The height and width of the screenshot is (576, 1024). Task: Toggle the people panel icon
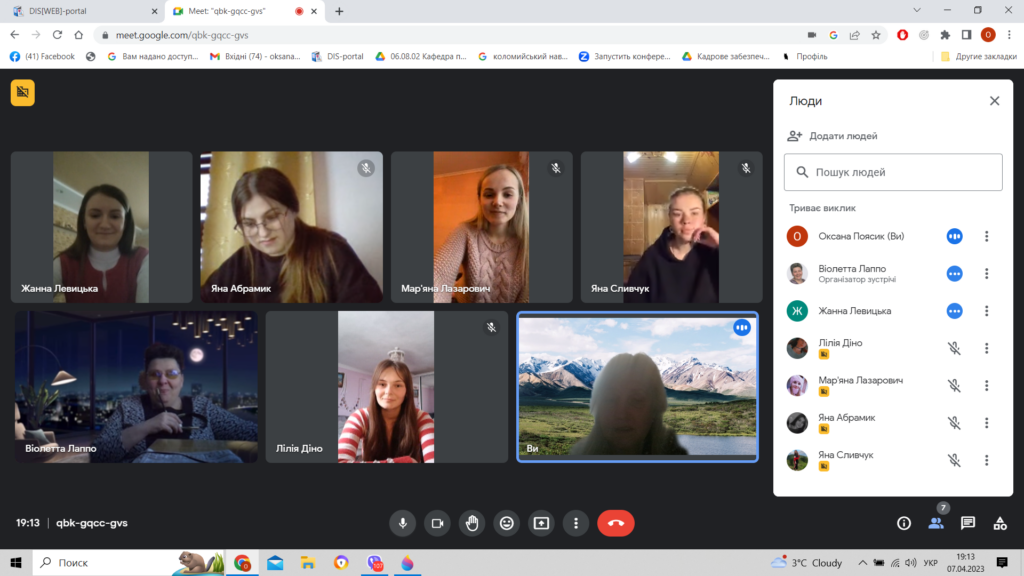point(936,523)
